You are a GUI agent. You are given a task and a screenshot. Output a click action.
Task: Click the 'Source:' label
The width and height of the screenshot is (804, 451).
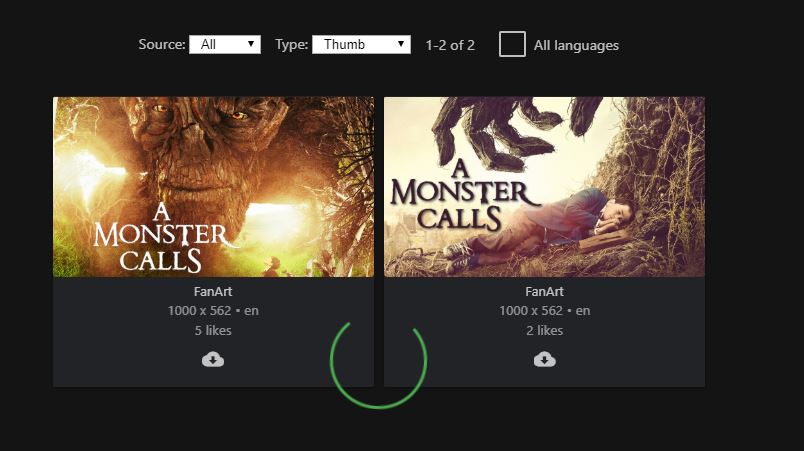click(162, 45)
